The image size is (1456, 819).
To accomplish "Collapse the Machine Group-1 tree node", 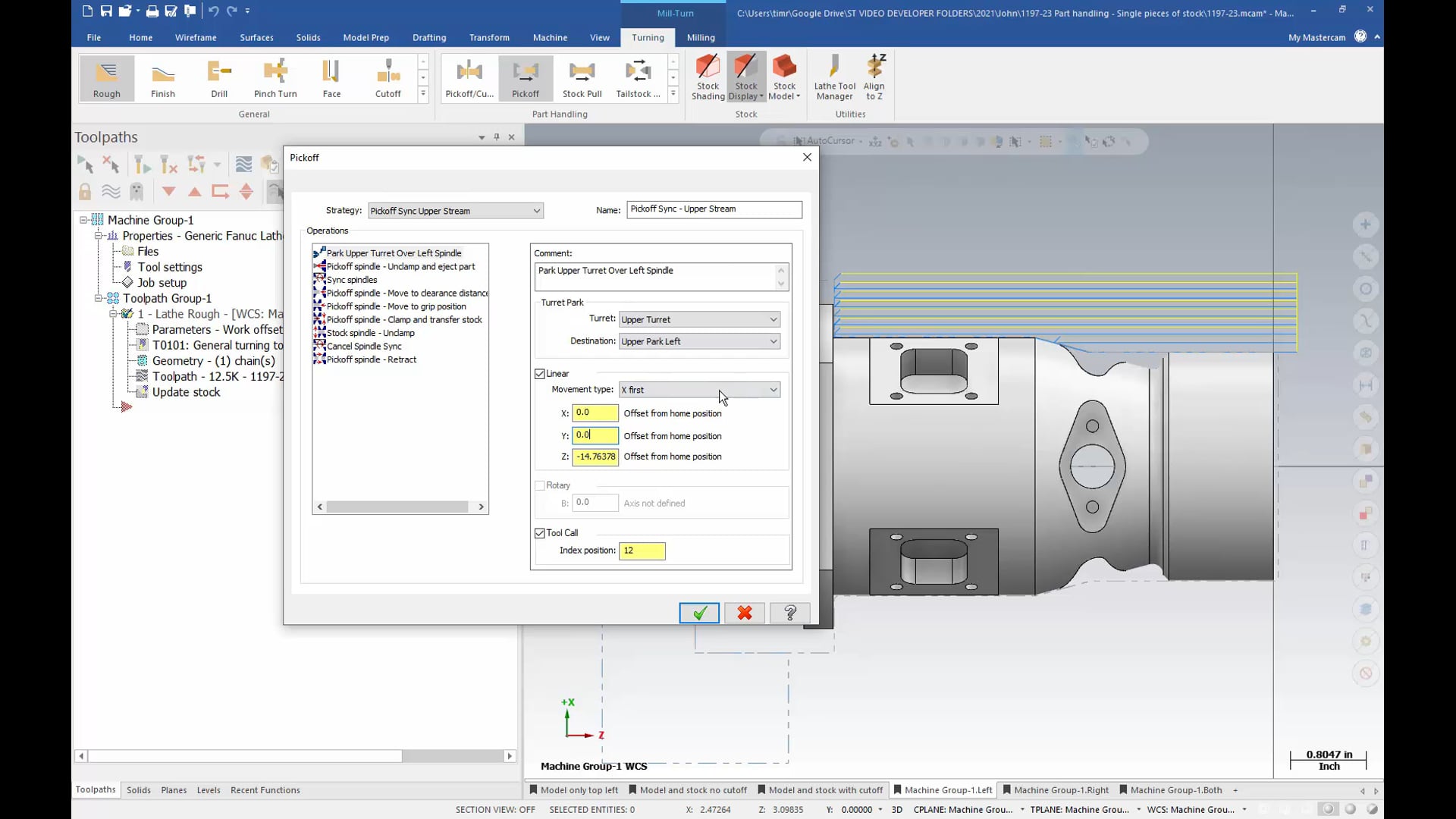I will tap(83, 220).
